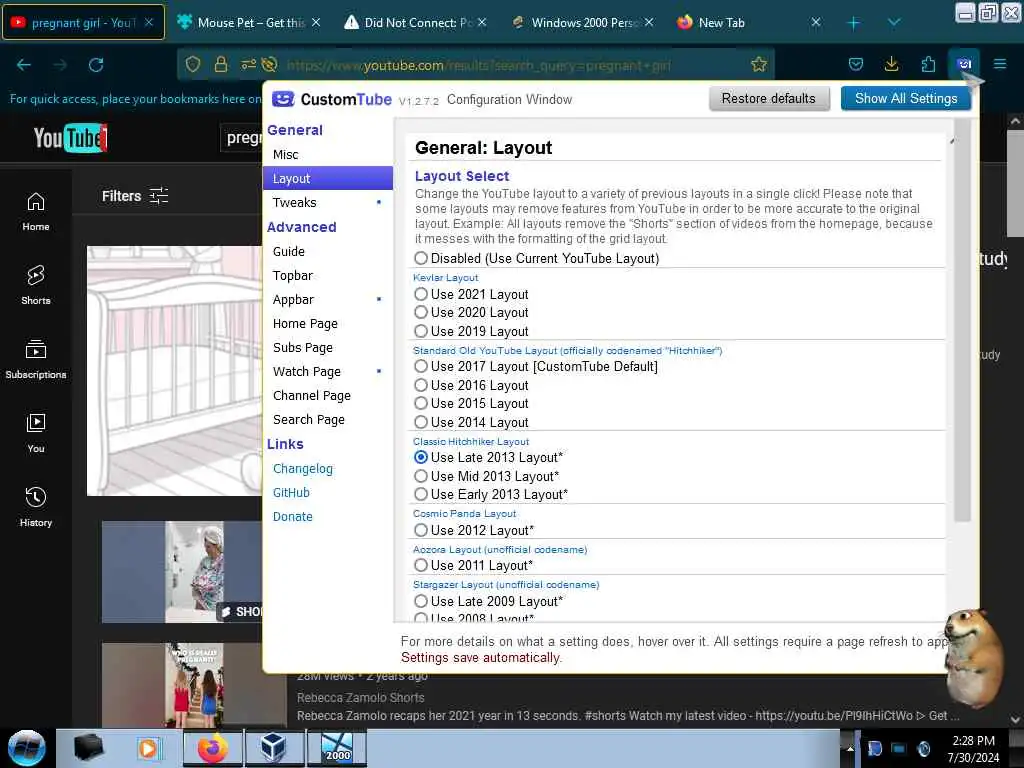The width and height of the screenshot is (1024, 768).
Task: Open the Firefox downloads panel
Action: [x=891, y=64]
